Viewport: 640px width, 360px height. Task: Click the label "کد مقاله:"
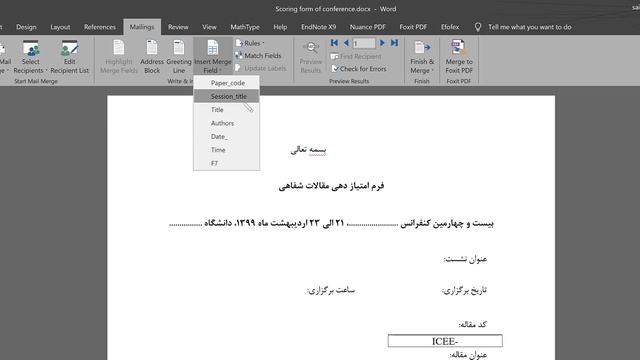click(x=473, y=324)
